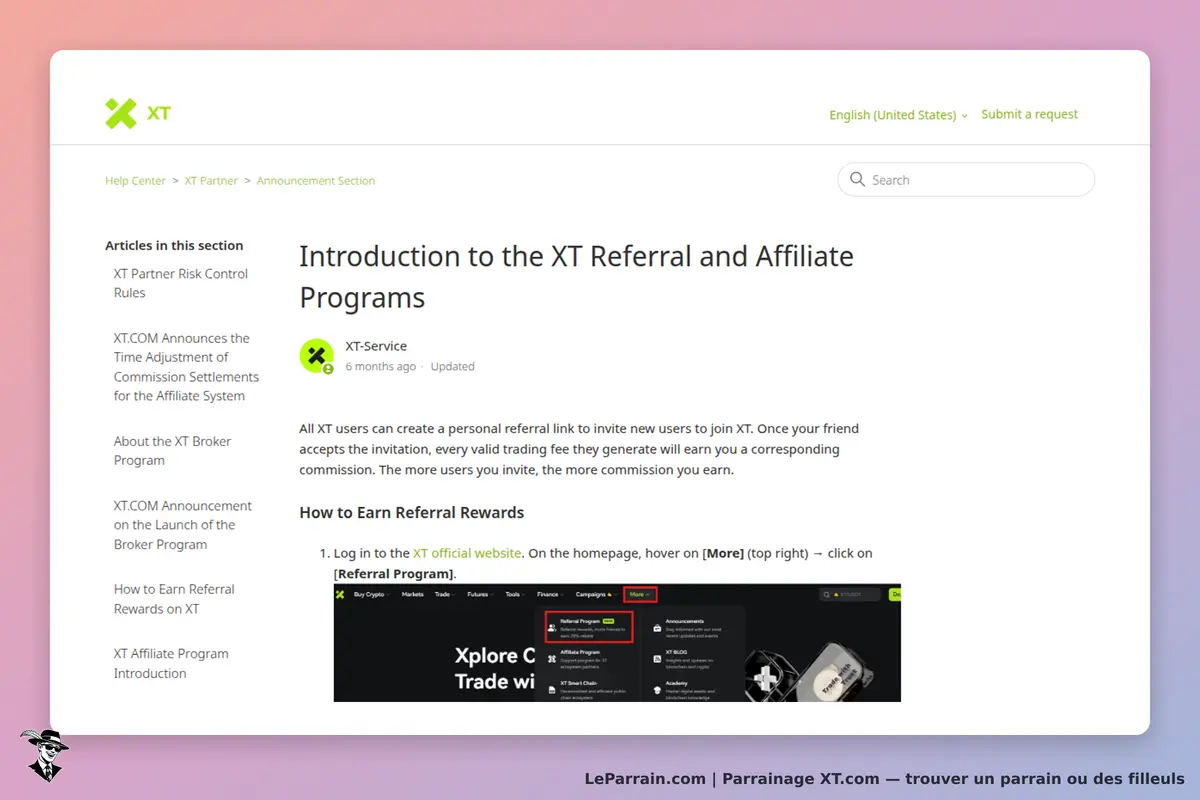Open the XT Partner breadcrumb

(x=211, y=181)
